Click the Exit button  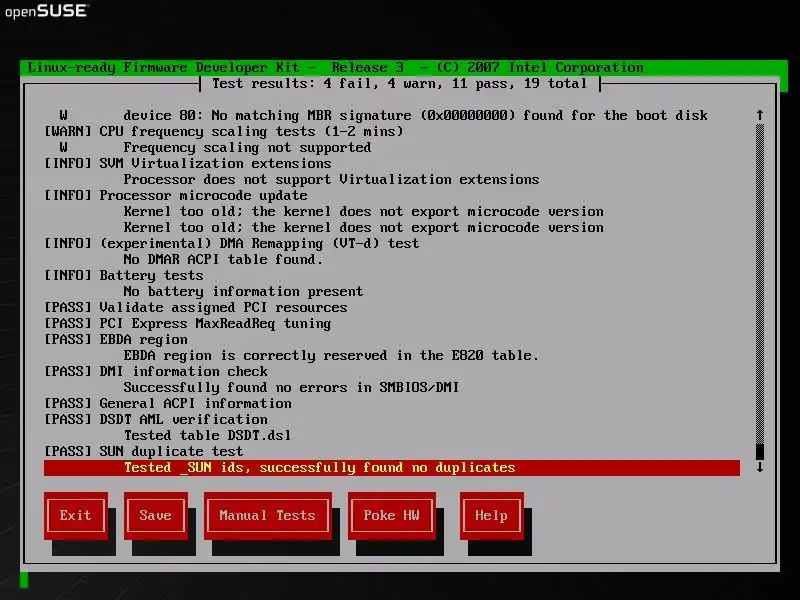76,515
